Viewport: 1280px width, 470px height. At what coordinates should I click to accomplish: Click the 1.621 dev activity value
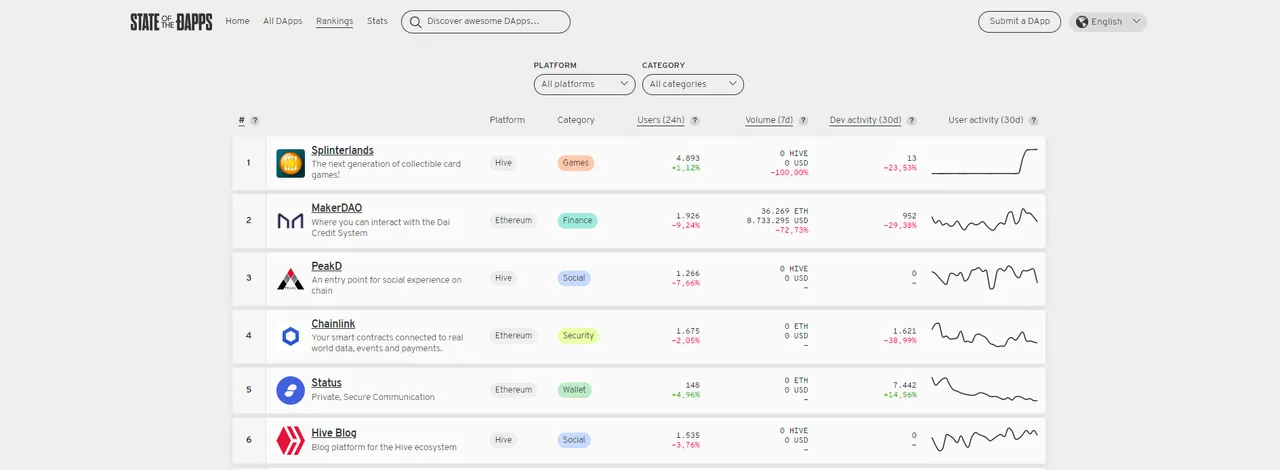(x=904, y=331)
